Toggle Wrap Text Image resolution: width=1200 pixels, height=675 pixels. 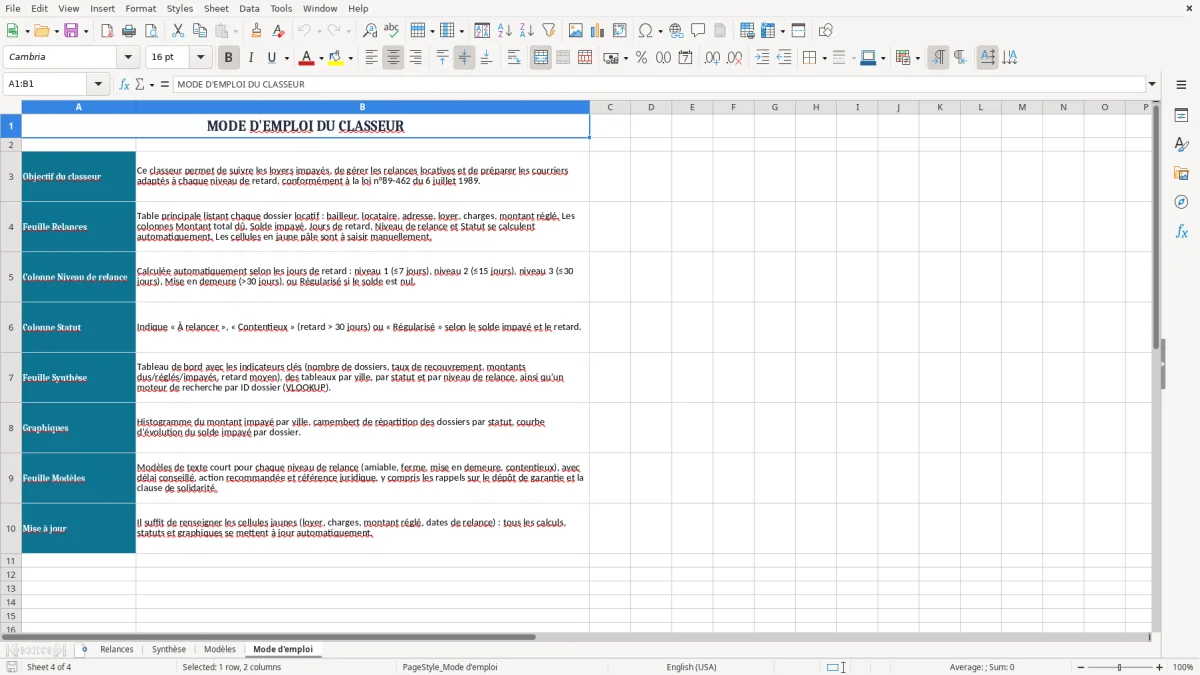coord(514,58)
